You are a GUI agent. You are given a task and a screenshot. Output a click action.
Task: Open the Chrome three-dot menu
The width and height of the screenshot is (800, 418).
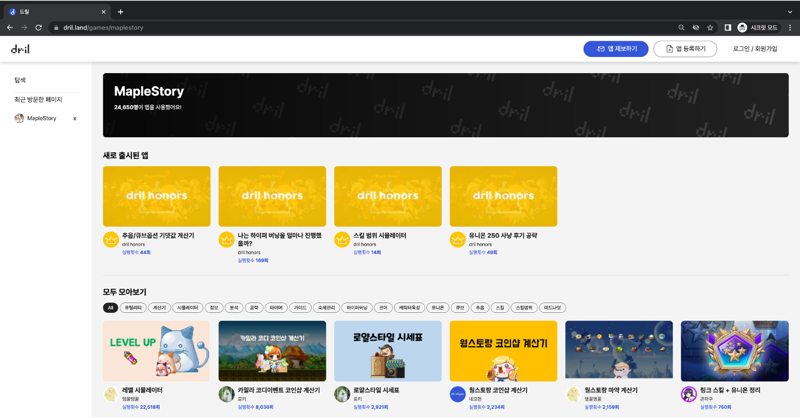pyautogui.click(x=790, y=28)
